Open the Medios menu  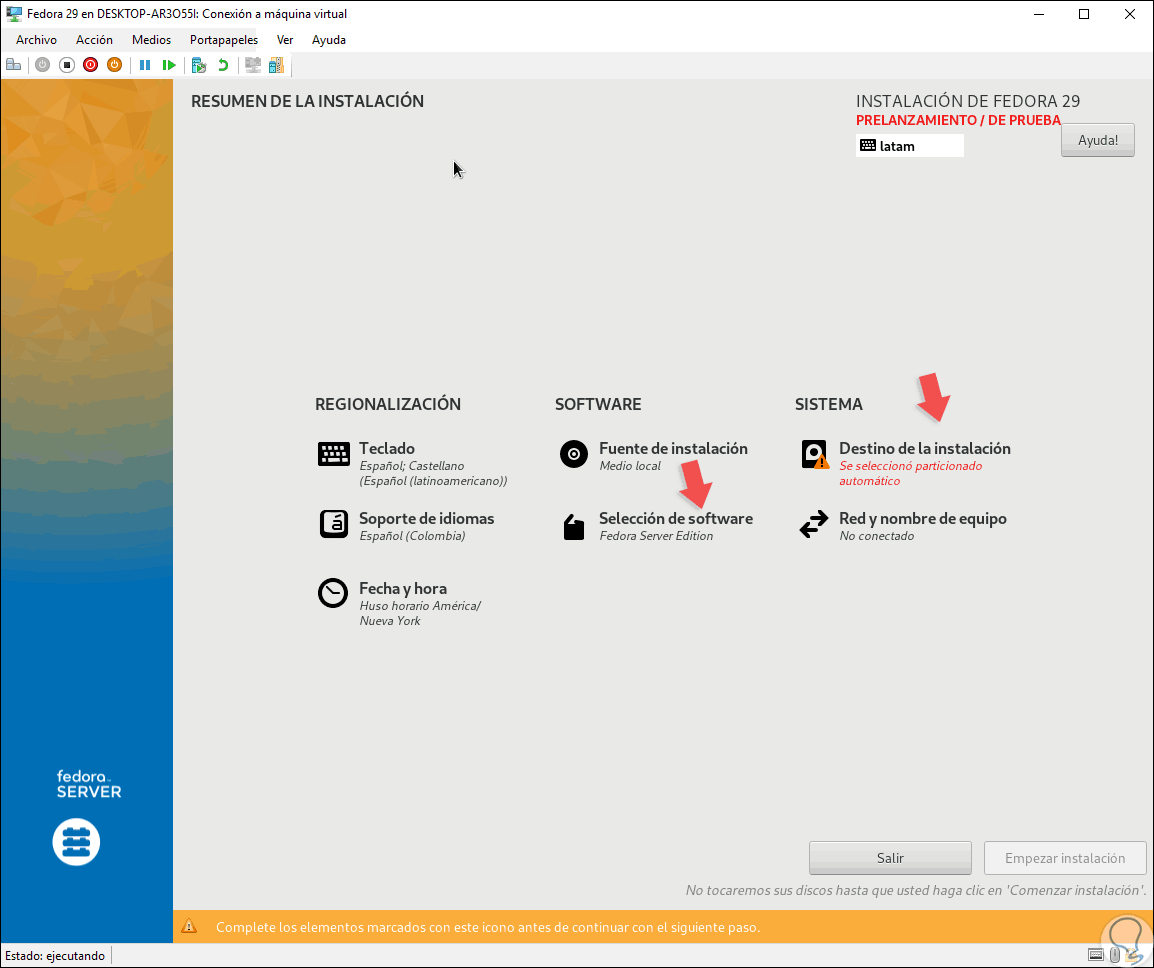[151, 40]
